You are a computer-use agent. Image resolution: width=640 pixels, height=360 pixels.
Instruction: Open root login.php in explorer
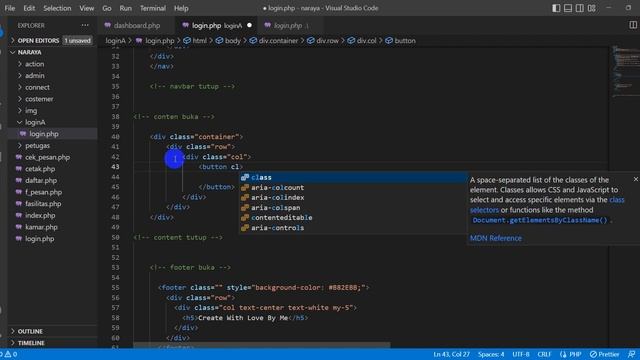click(x=39, y=239)
